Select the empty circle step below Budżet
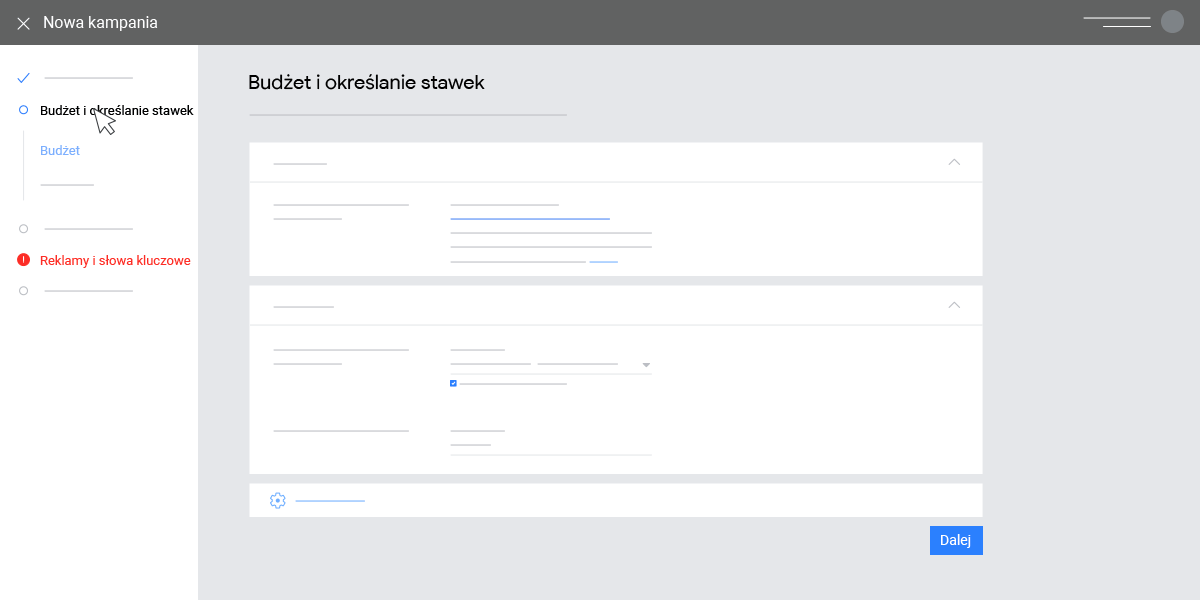The height and width of the screenshot is (600, 1200). (x=23, y=229)
